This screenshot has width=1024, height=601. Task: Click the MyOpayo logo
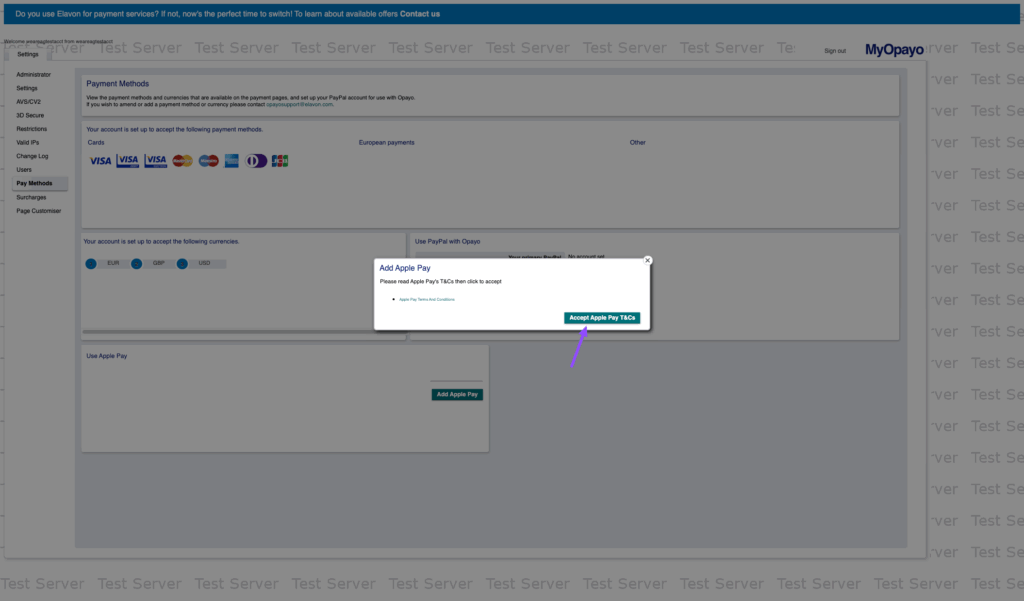click(894, 50)
